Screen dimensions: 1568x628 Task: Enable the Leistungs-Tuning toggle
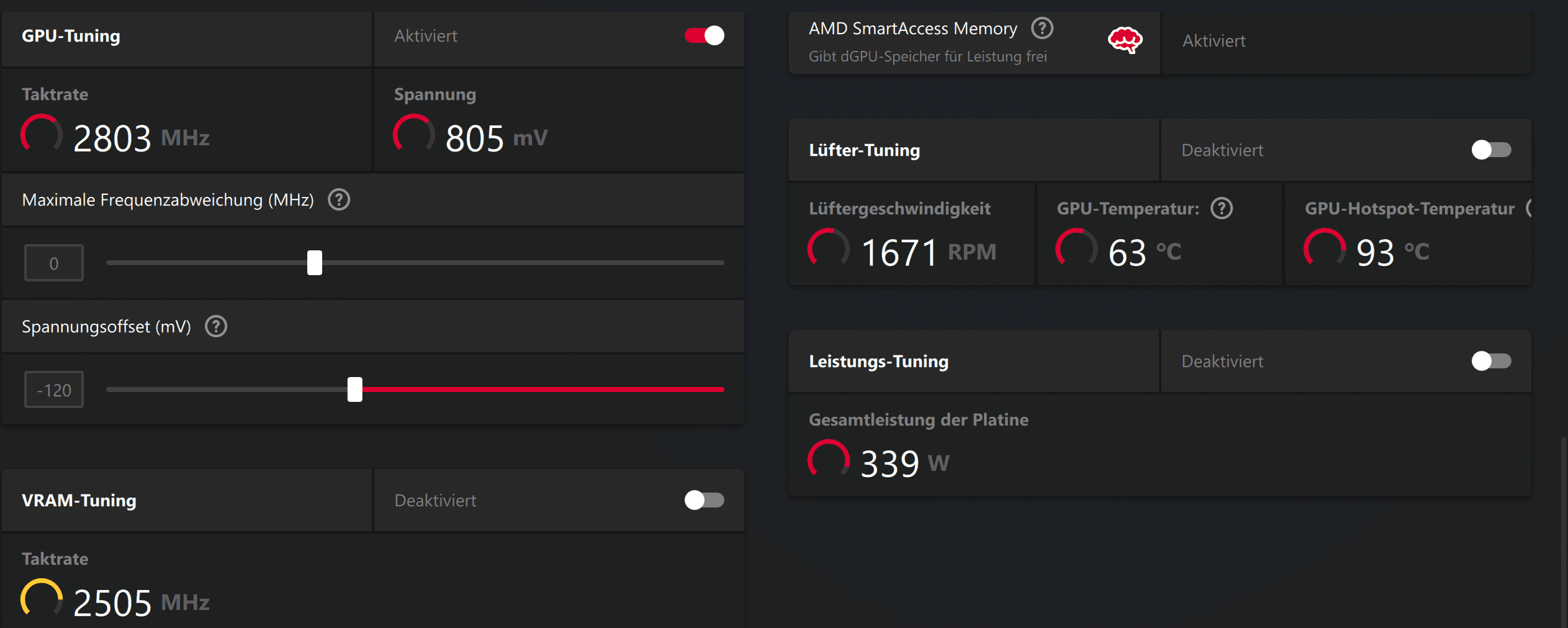pos(1491,361)
